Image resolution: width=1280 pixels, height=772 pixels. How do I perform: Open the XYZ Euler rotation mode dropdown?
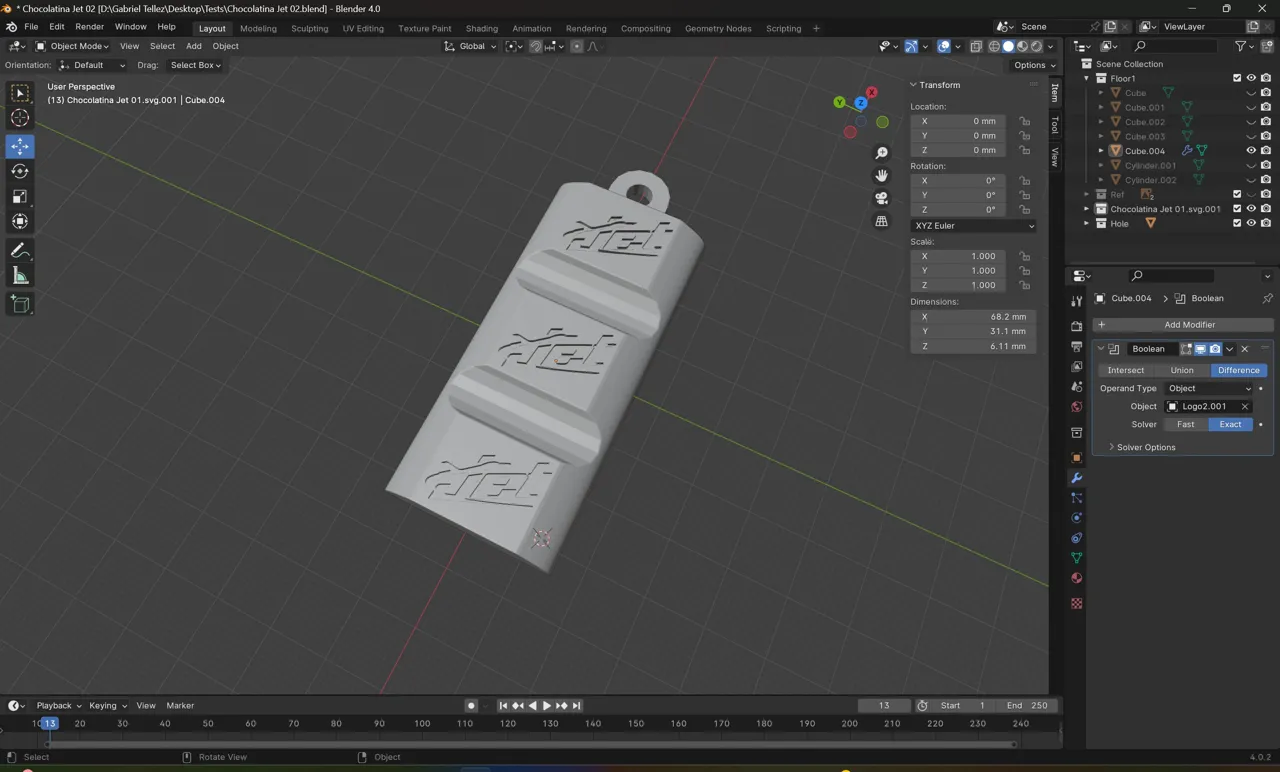click(973, 226)
